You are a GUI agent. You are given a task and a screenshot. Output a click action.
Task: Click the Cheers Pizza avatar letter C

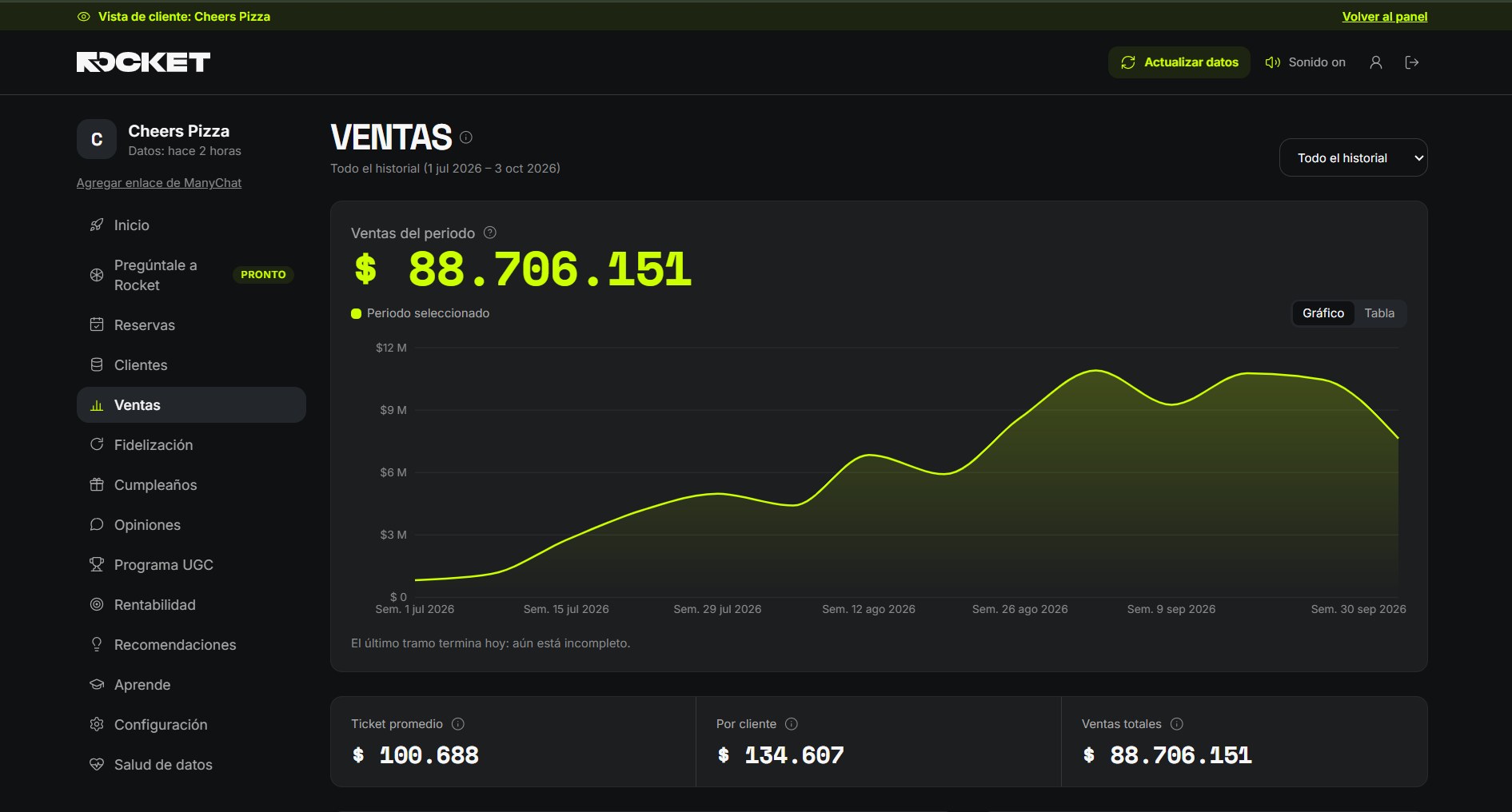pos(97,140)
